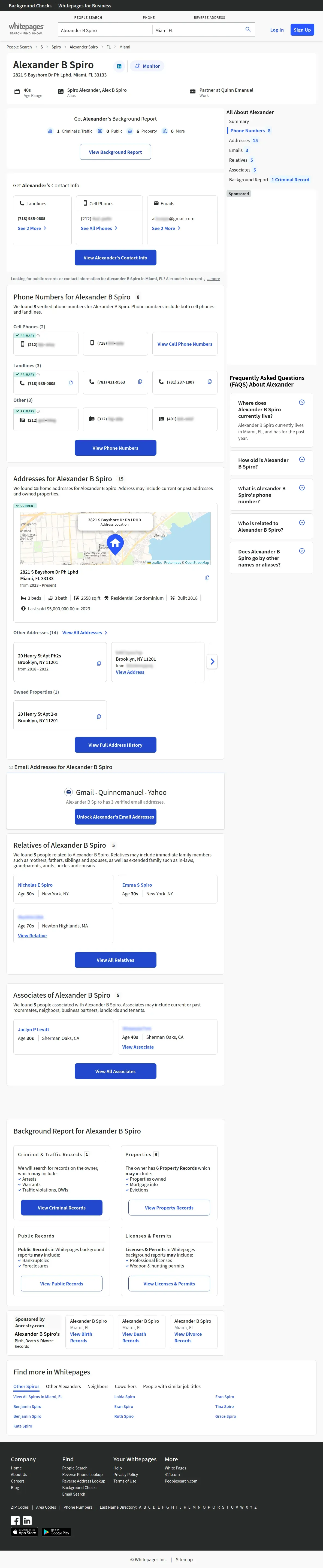
Task: Click View Criminal Records button
Action: click(62, 1208)
